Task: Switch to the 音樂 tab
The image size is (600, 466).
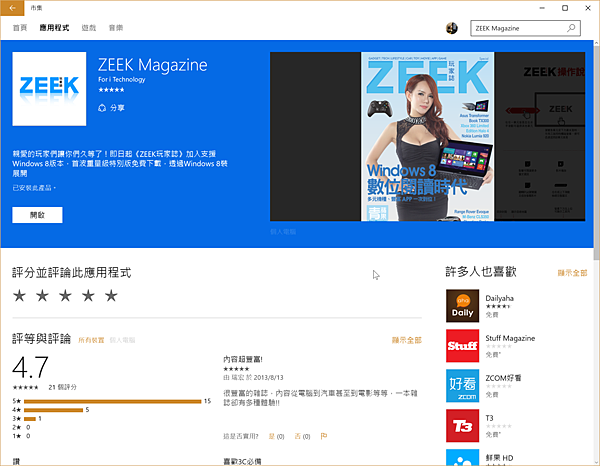Action: point(116,28)
